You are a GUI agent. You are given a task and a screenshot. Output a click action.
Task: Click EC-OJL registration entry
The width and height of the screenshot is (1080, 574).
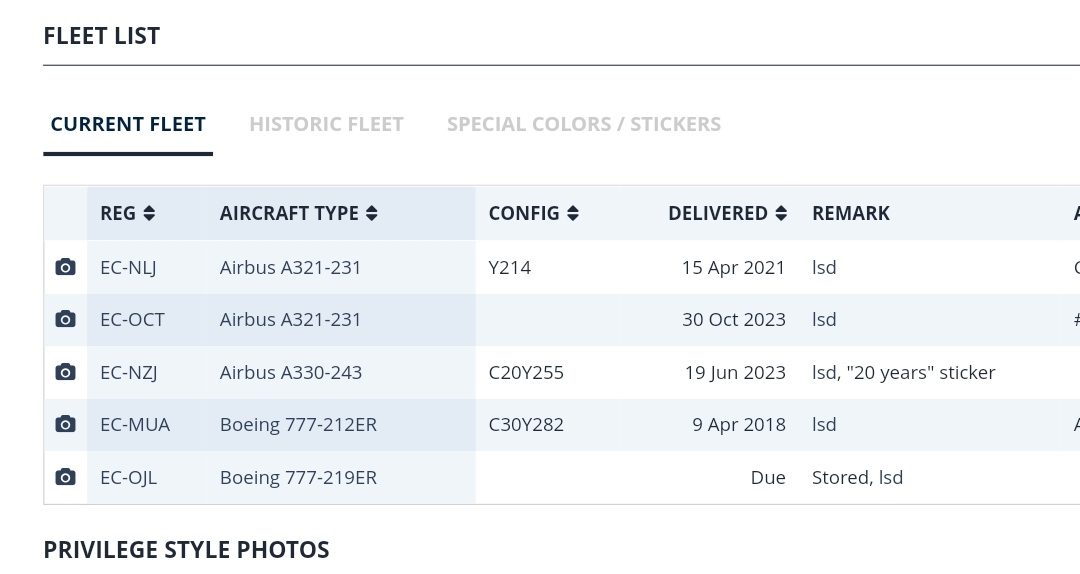coord(128,477)
